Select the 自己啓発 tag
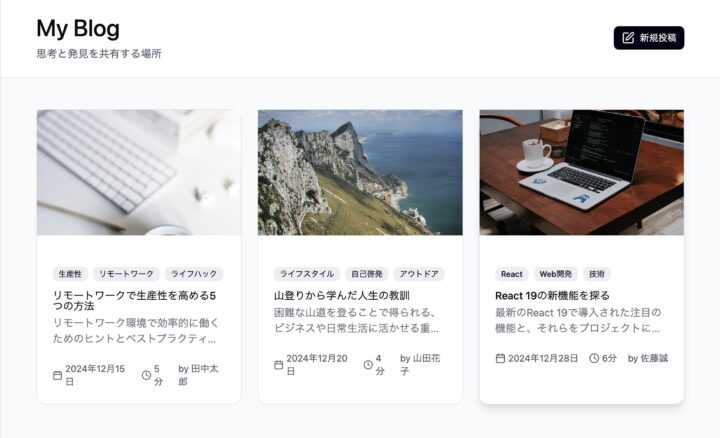720x438 pixels. coord(366,274)
